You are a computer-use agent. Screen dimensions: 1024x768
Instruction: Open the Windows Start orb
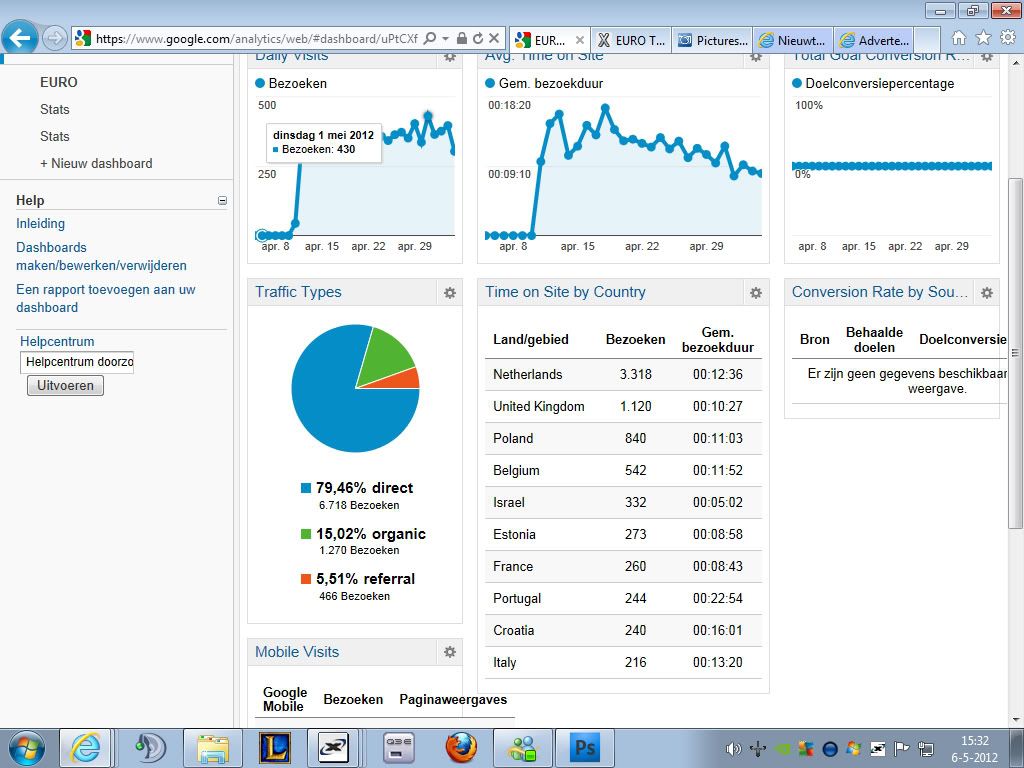(x=26, y=748)
